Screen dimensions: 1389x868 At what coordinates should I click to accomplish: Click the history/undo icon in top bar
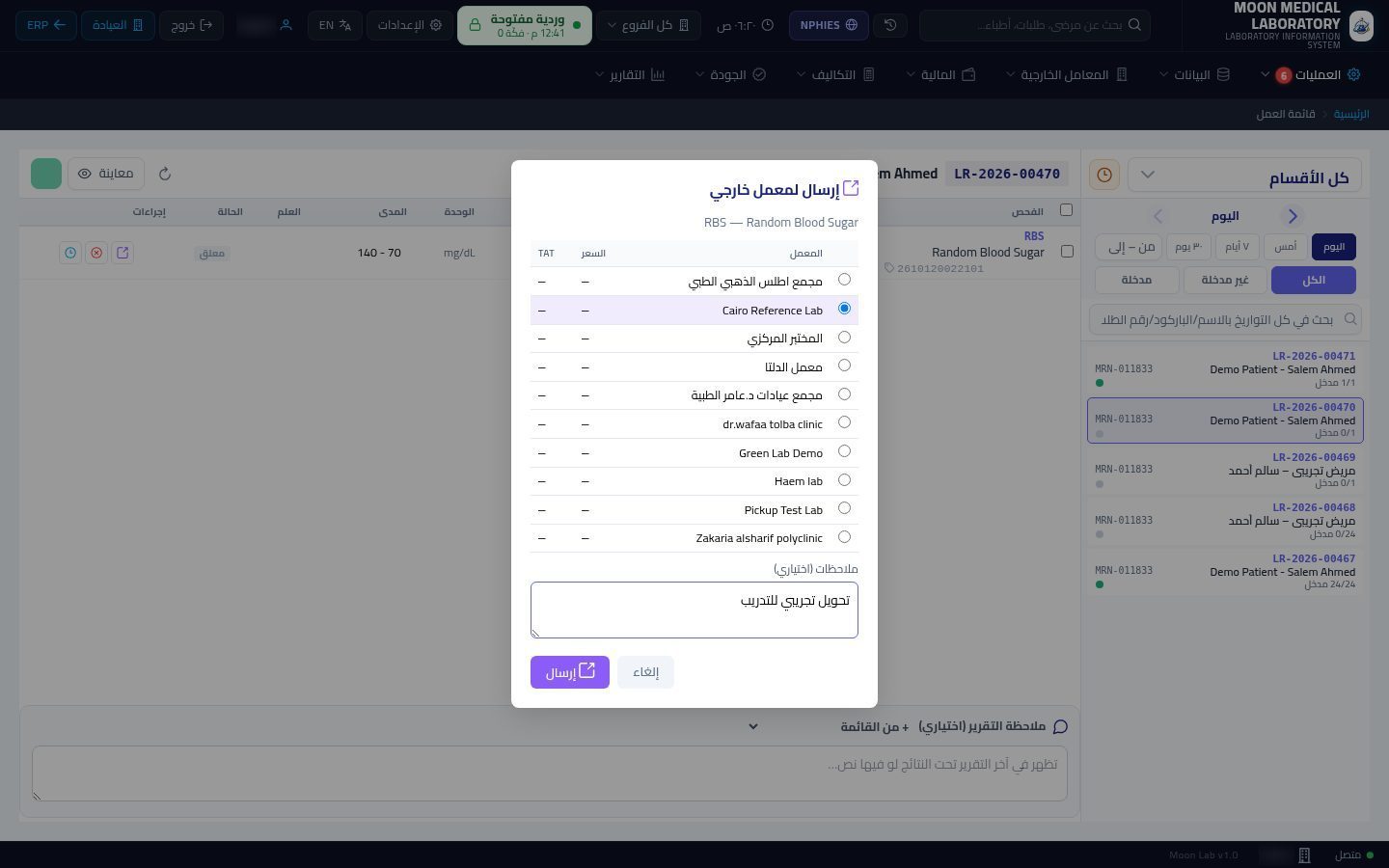[890, 25]
